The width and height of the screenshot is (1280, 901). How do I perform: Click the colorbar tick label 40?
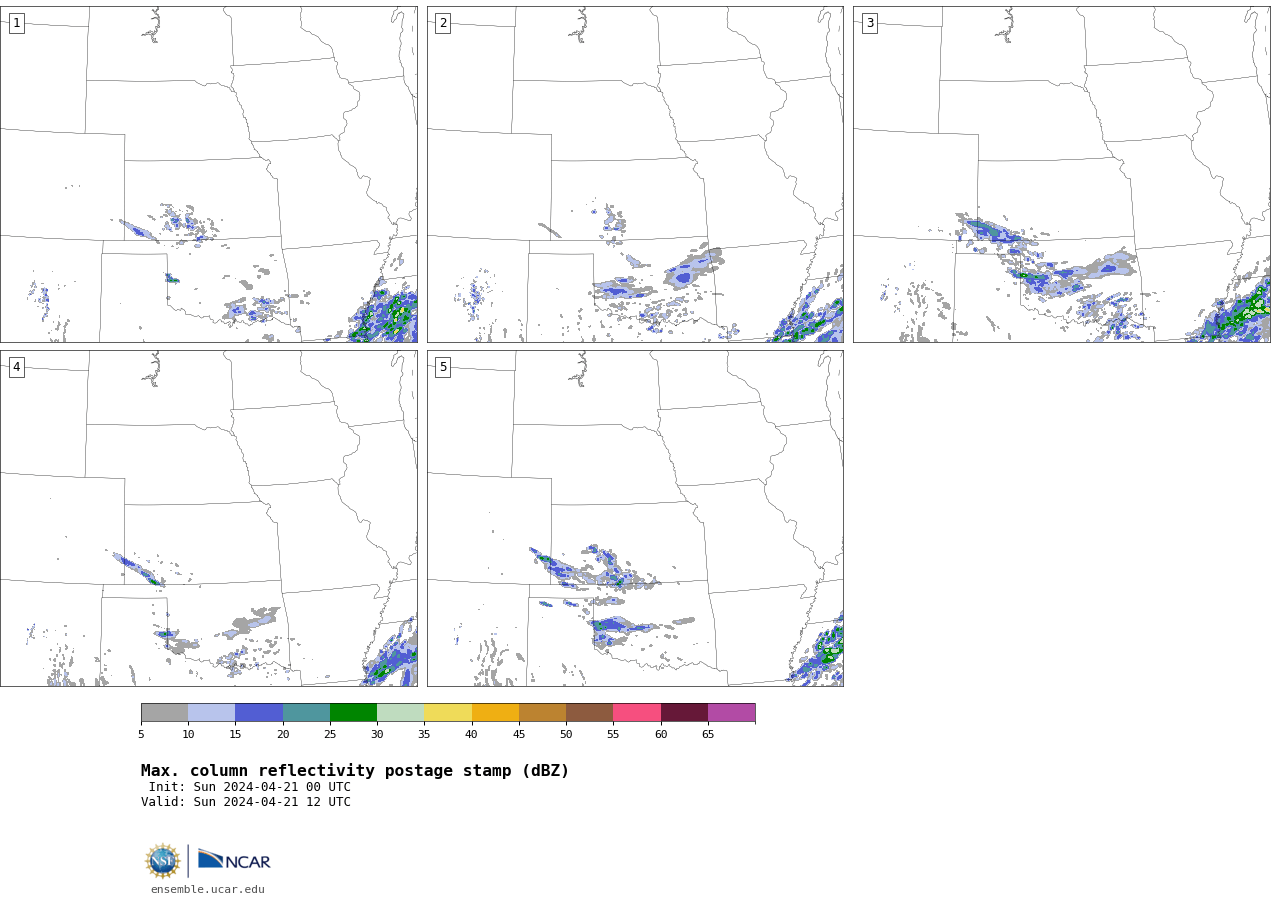coord(472,735)
